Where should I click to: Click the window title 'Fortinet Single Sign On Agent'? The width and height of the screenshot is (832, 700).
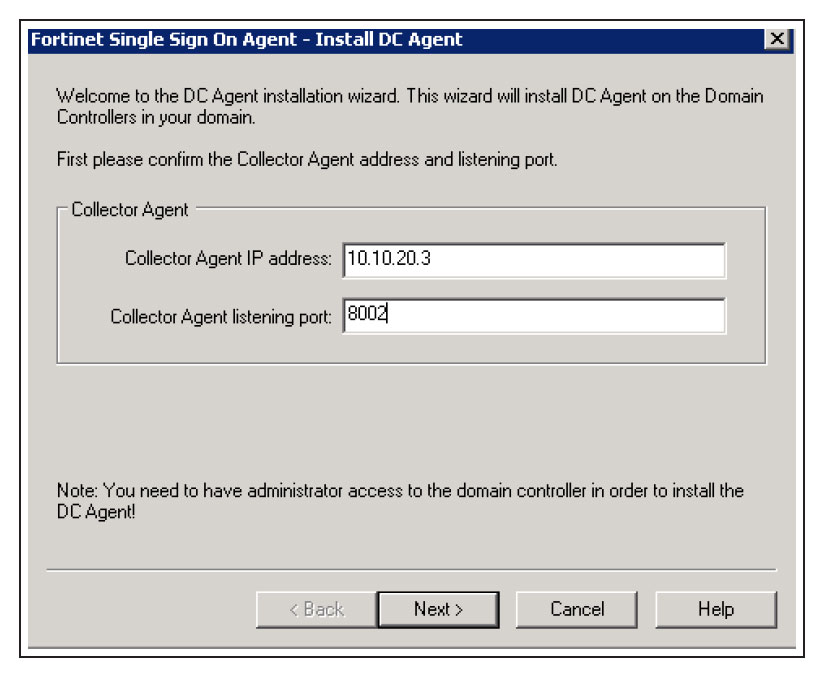[246, 40]
